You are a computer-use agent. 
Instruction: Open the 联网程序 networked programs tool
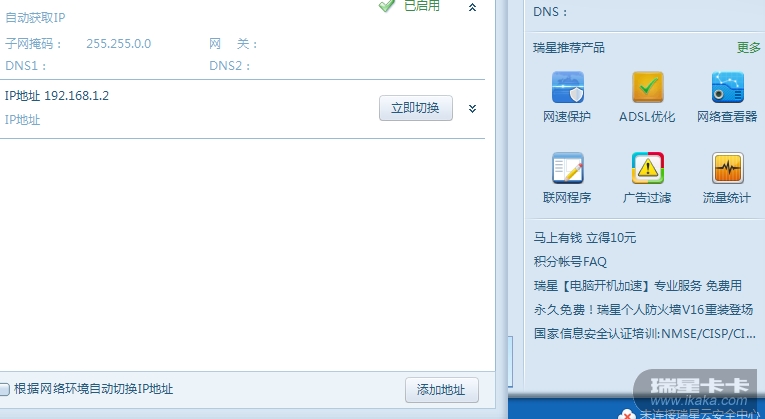click(x=567, y=177)
